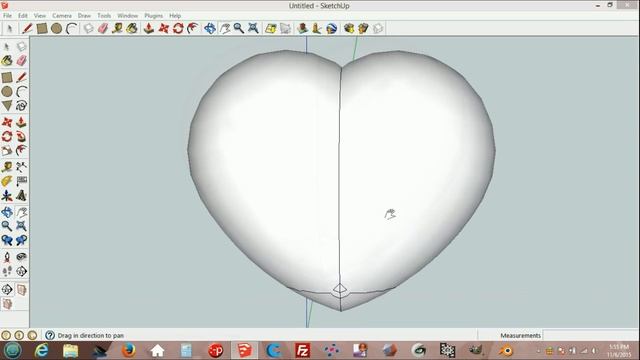The image size is (640, 360).
Task: Click the Toggle Terrain icon
Action: 285,28
